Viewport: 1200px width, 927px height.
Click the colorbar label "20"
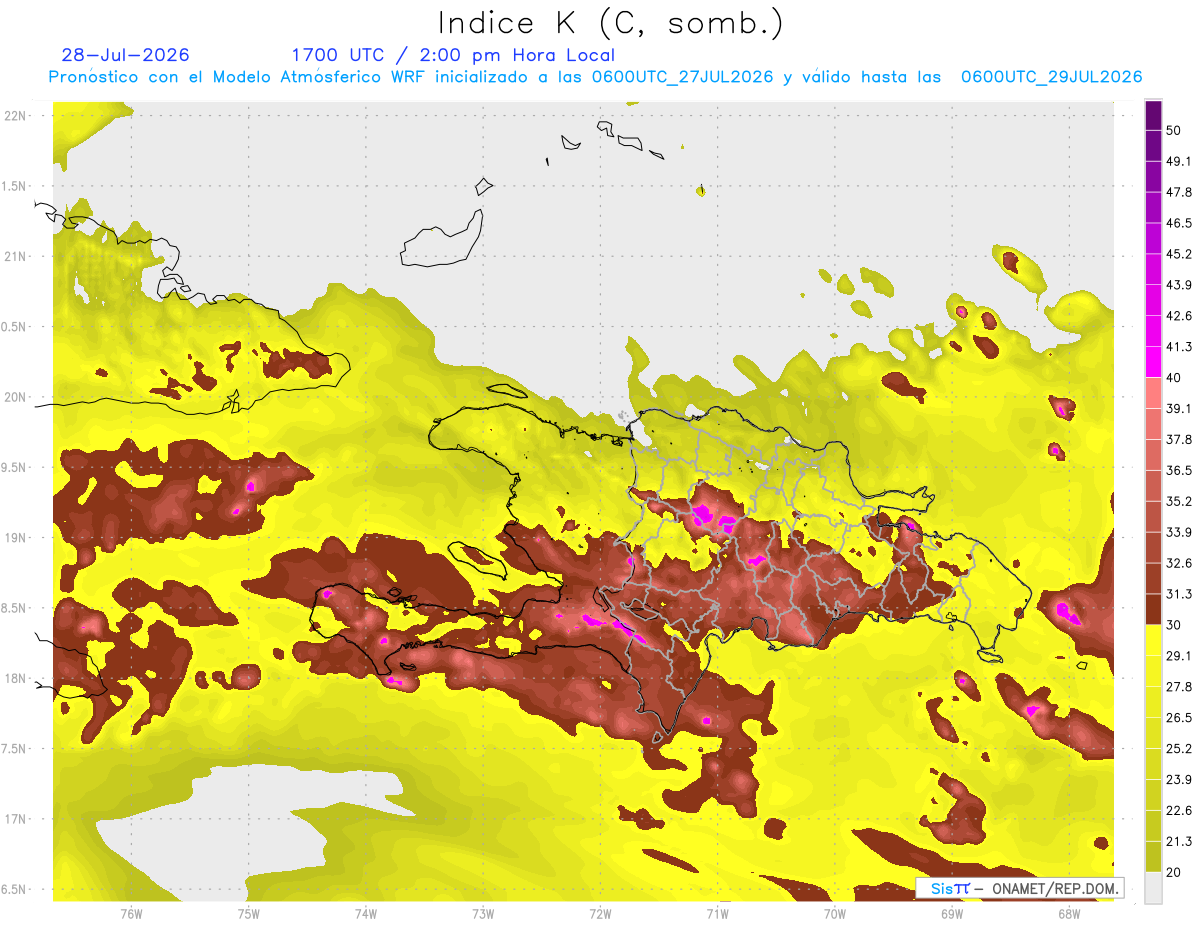1174,872
